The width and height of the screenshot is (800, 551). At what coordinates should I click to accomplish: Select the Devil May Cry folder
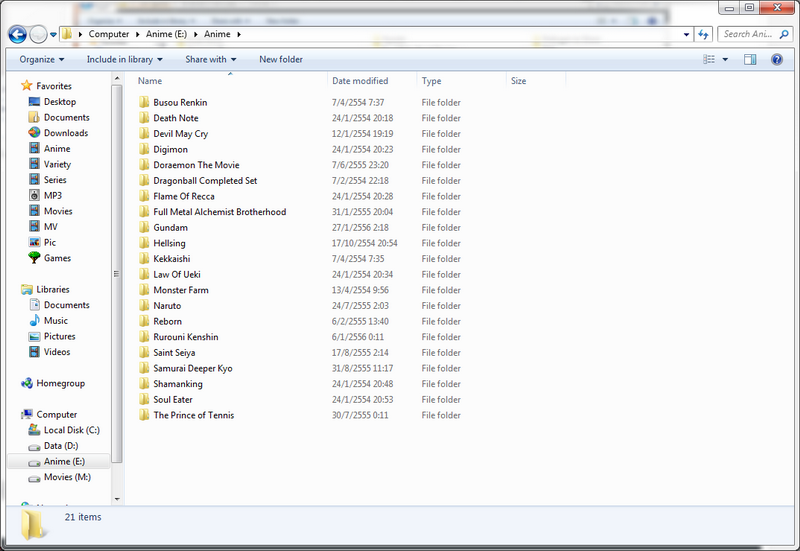click(x=181, y=134)
